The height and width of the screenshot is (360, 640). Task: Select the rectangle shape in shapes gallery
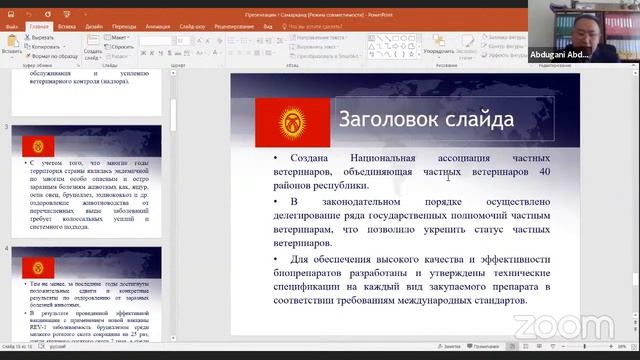point(396,38)
